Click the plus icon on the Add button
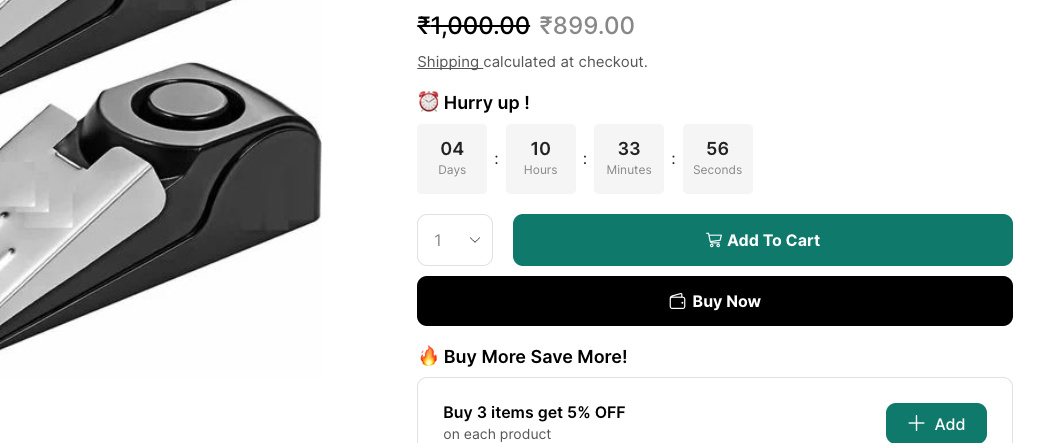The width and height of the screenshot is (1049, 443). coord(916,424)
